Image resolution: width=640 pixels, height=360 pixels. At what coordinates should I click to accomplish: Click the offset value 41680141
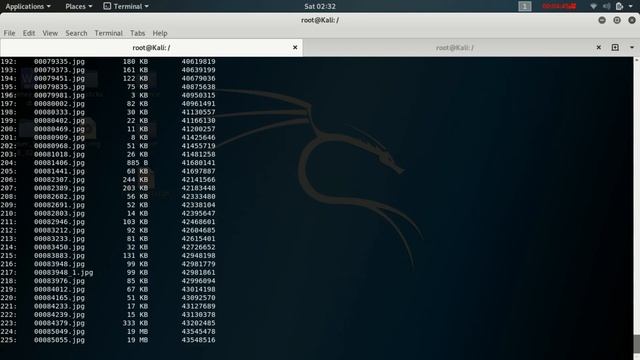[x=198, y=163]
